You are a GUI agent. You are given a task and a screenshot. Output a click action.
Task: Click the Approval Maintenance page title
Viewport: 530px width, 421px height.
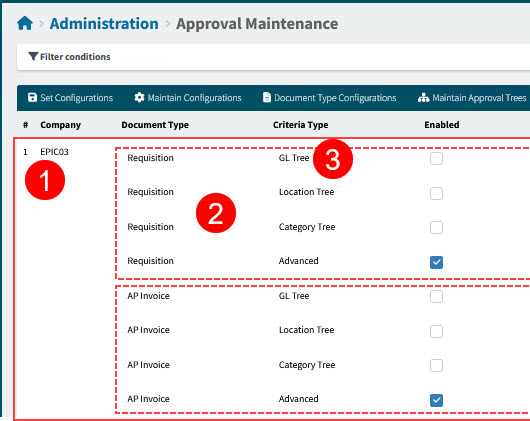pos(257,24)
